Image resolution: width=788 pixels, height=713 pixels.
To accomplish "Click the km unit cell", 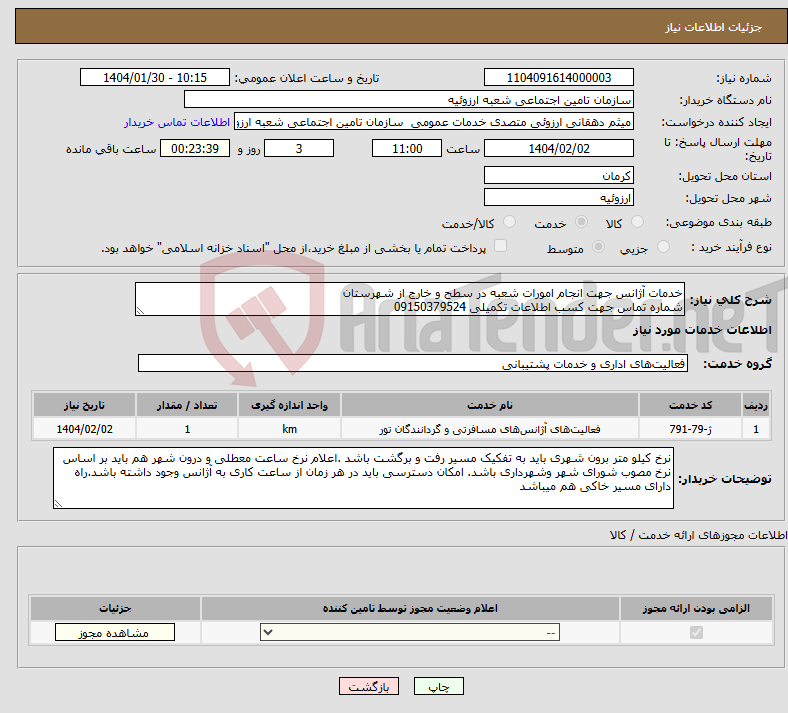I will [289, 429].
